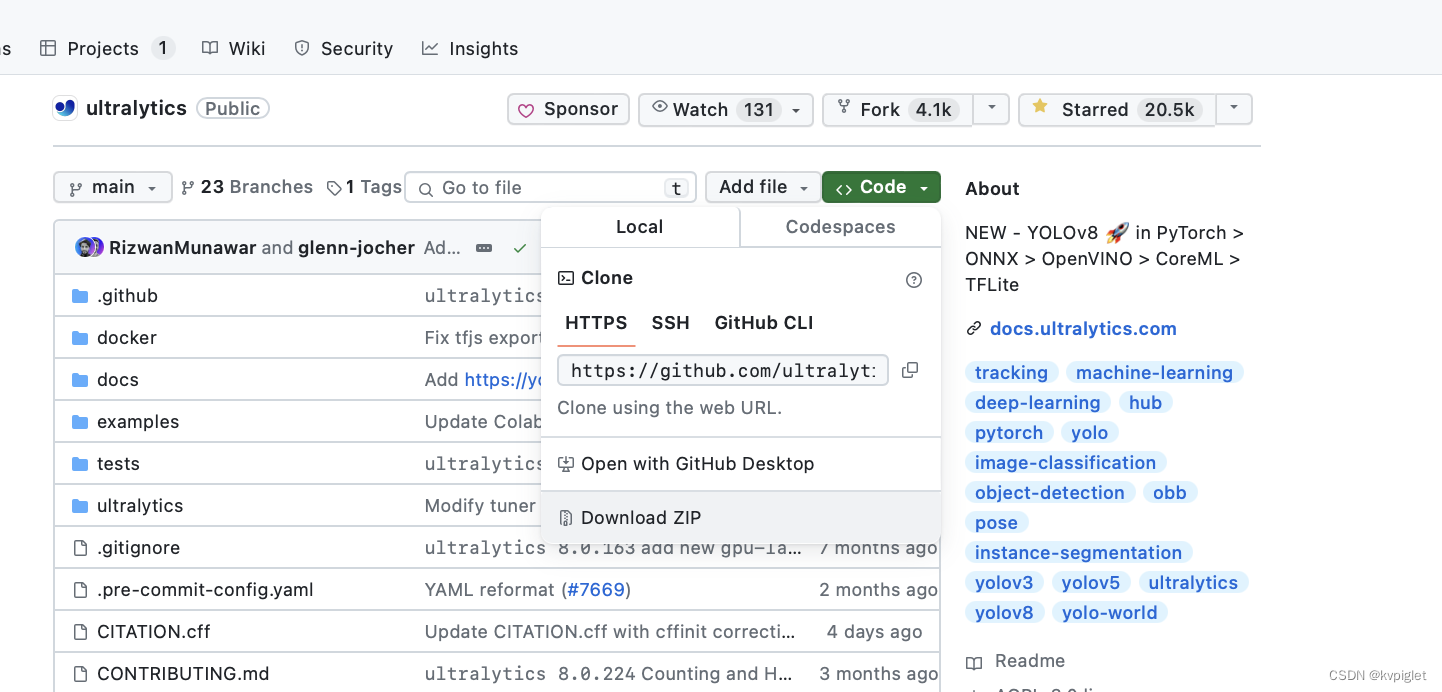Copy clone URL to clipboard icon
Viewport: 1442px width, 692px height.
[x=910, y=370]
